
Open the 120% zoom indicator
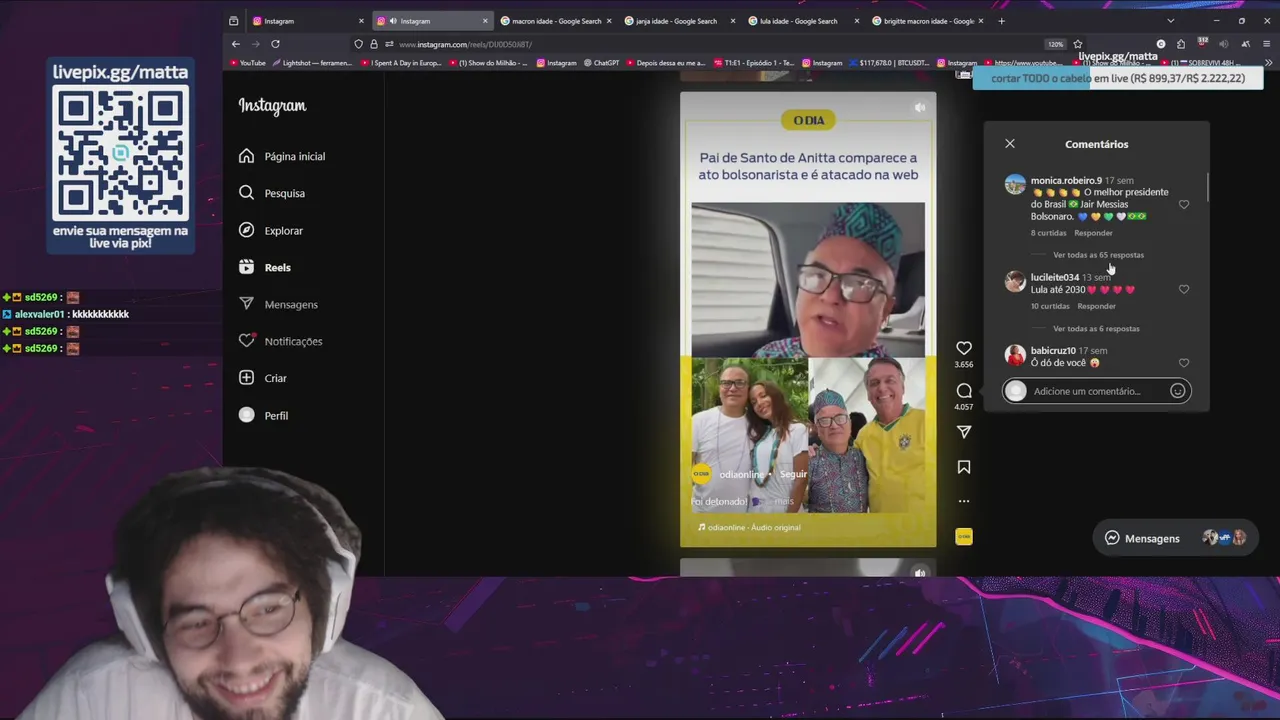click(x=1056, y=44)
